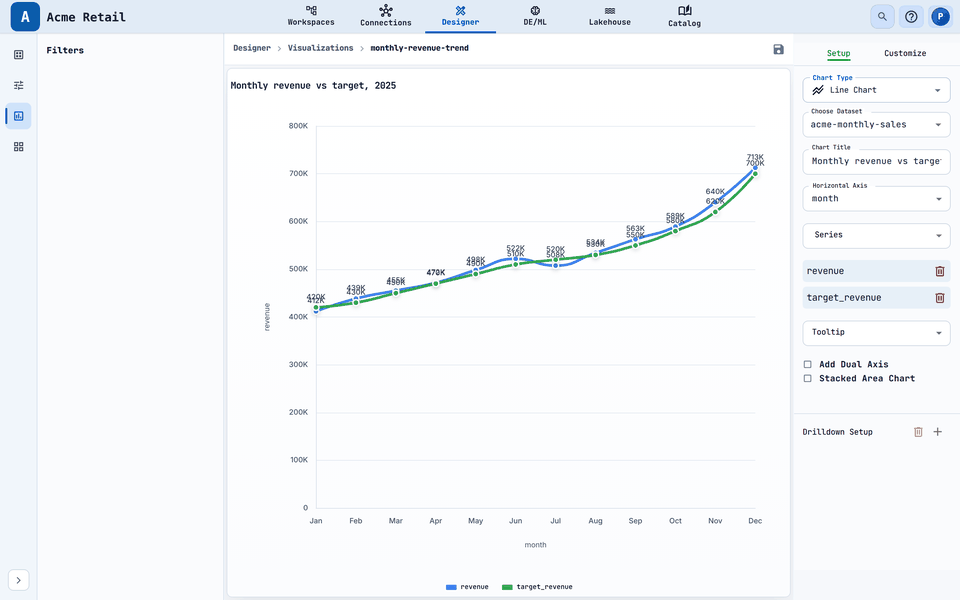
Task: Open the Tooltip dropdown
Action: (x=876, y=332)
